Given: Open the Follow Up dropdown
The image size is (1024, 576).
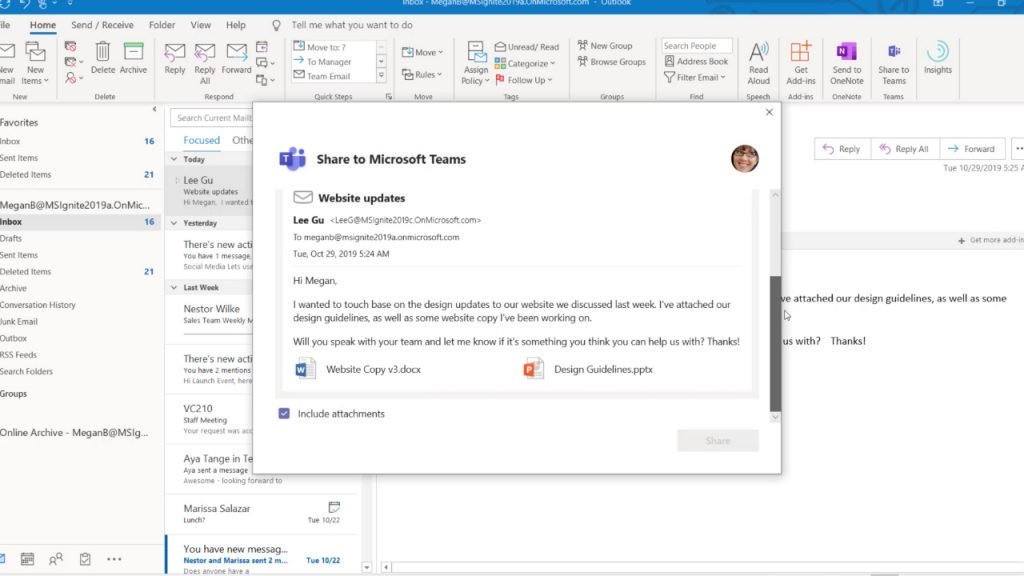Looking at the screenshot, I should 524,80.
